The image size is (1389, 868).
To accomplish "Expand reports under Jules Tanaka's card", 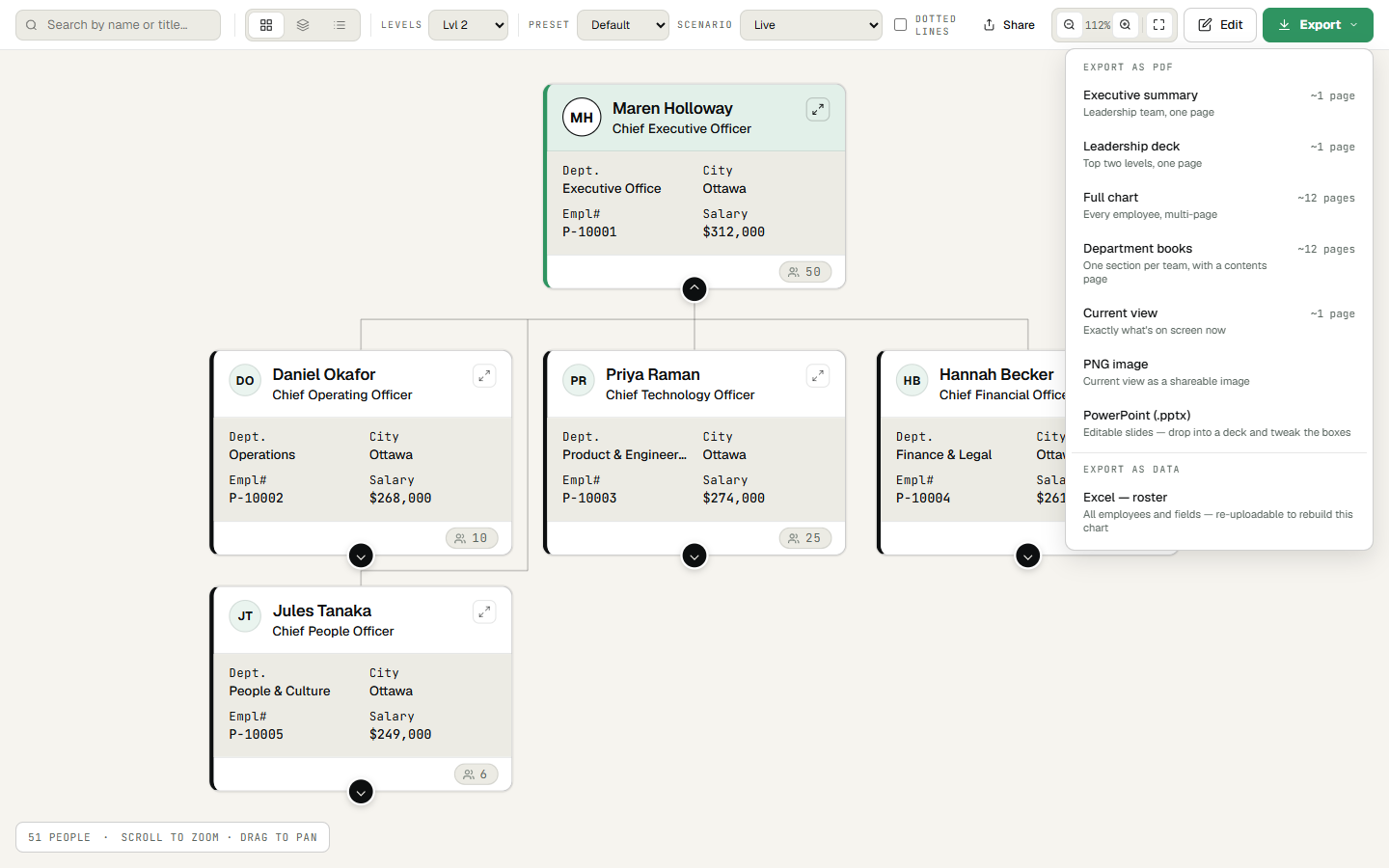I will [361, 792].
